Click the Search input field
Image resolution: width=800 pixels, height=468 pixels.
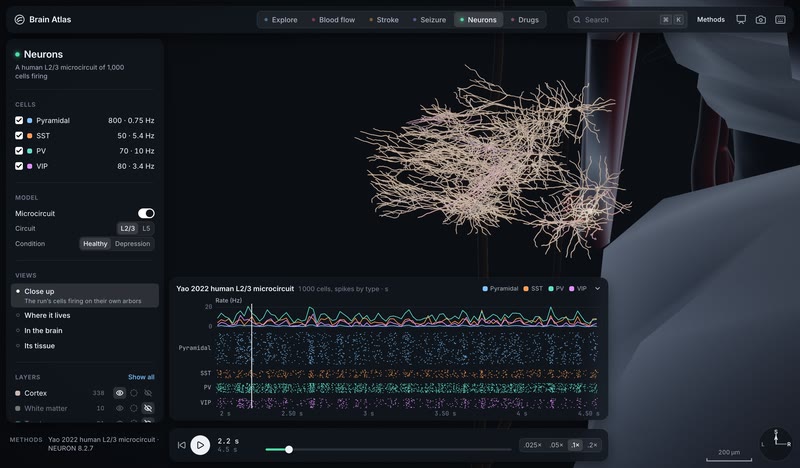628,20
